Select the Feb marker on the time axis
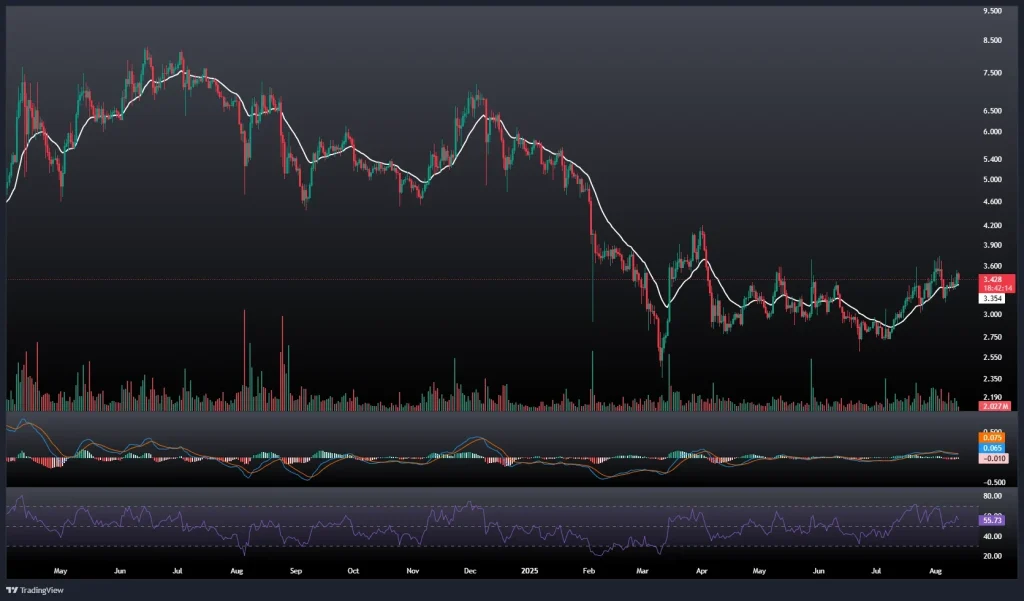1024x601 pixels. [588, 572]
